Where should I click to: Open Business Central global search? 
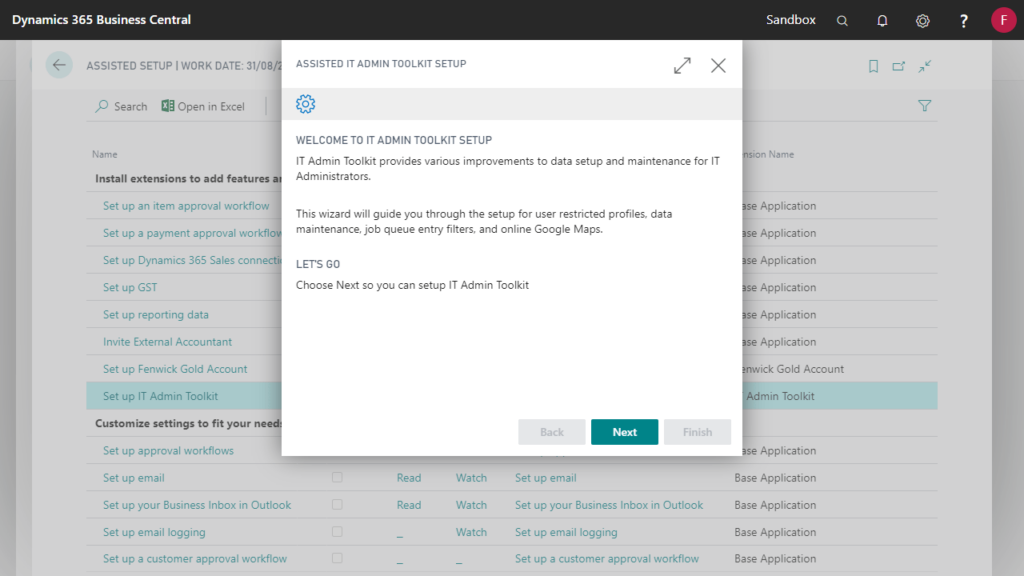(x=842, y=20)
